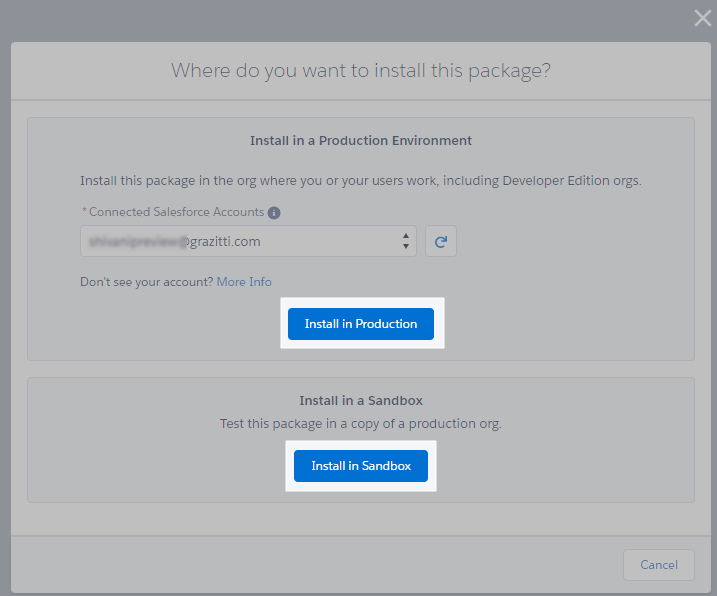Cancel the package installation
717x596 pixels.
(x=658, y=565)
